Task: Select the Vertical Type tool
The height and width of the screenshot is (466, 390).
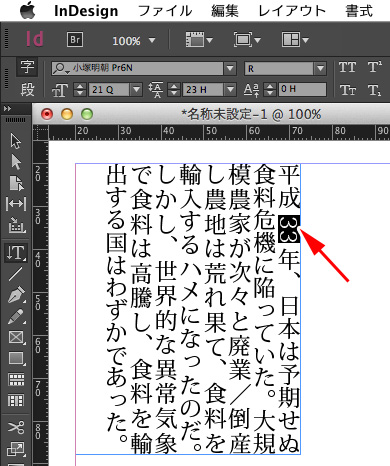Action: click(16, 253)
